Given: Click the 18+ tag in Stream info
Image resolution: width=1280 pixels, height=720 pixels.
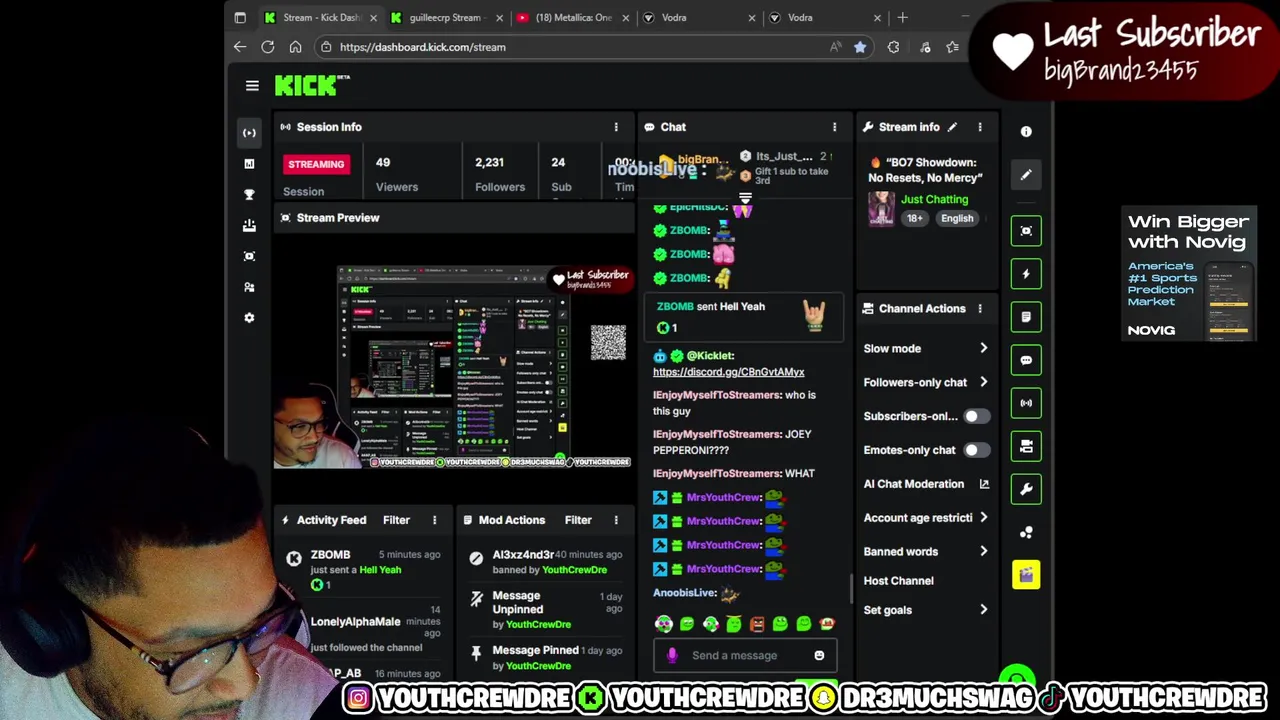Looking at the screenshot, I should [x=915, y=218].
